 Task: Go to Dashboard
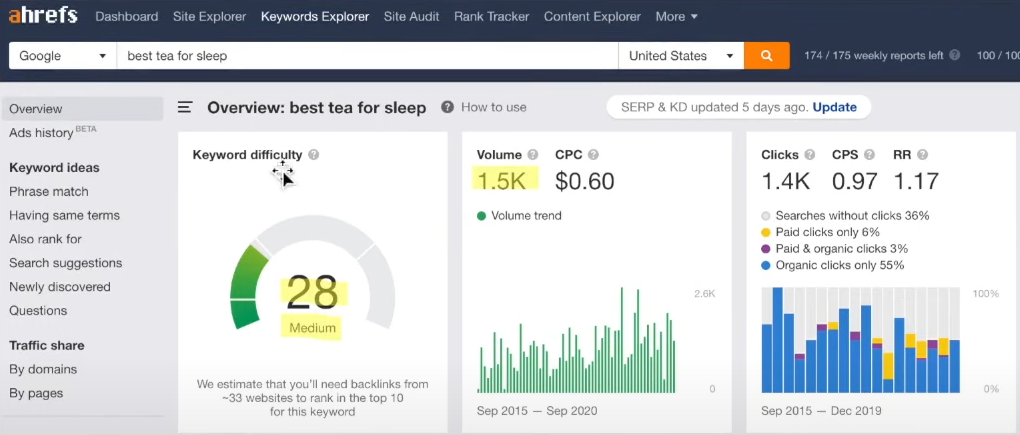tap(126, 17)
